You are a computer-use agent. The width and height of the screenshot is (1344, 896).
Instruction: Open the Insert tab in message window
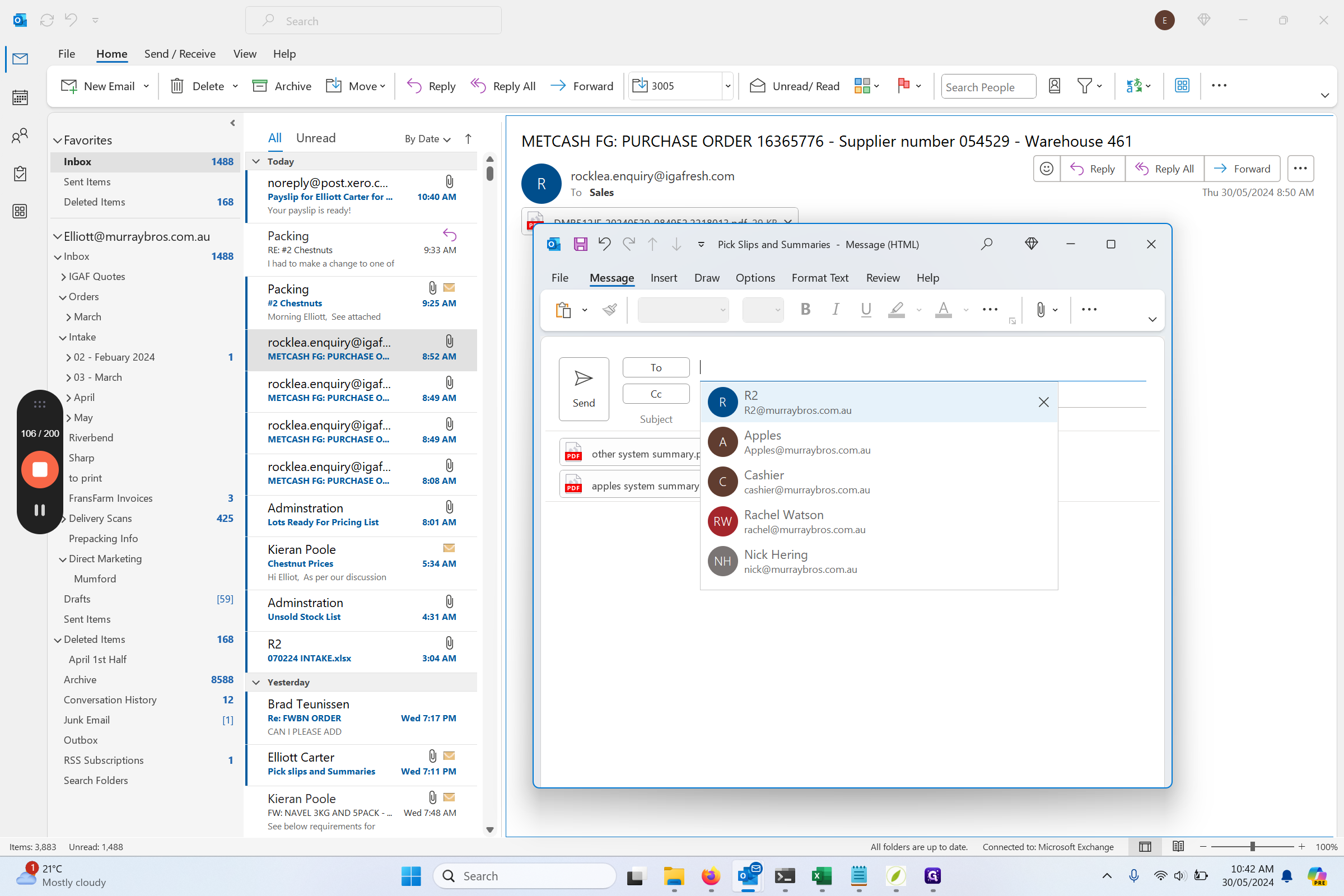point(664,278)
